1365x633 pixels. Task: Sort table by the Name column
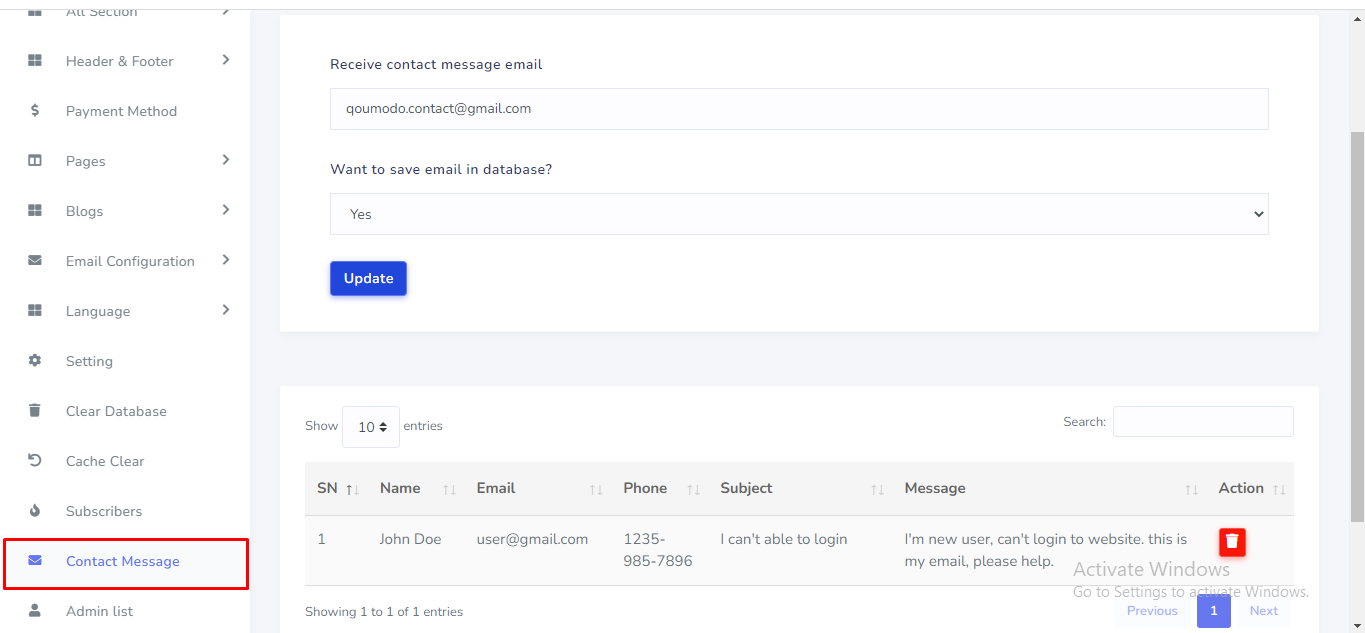(x=414, y=489)
